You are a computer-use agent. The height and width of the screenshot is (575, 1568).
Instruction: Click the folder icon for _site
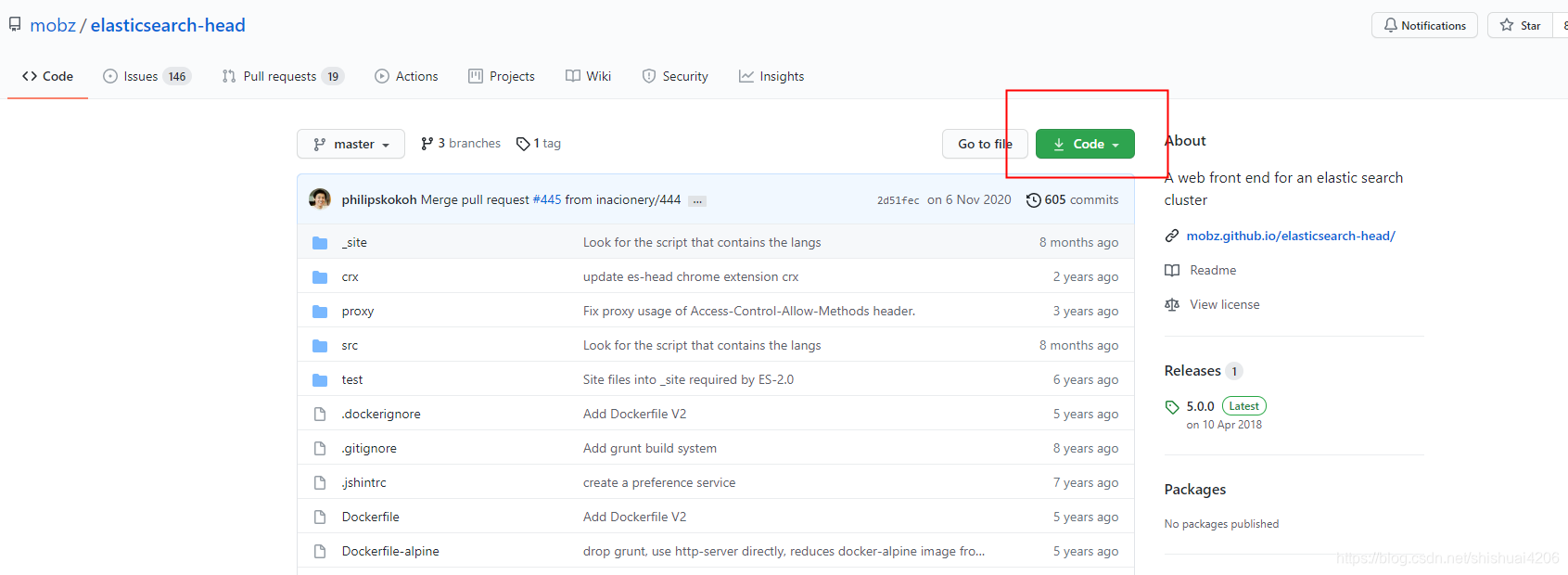pyautogui.click(x=320, y=243)
